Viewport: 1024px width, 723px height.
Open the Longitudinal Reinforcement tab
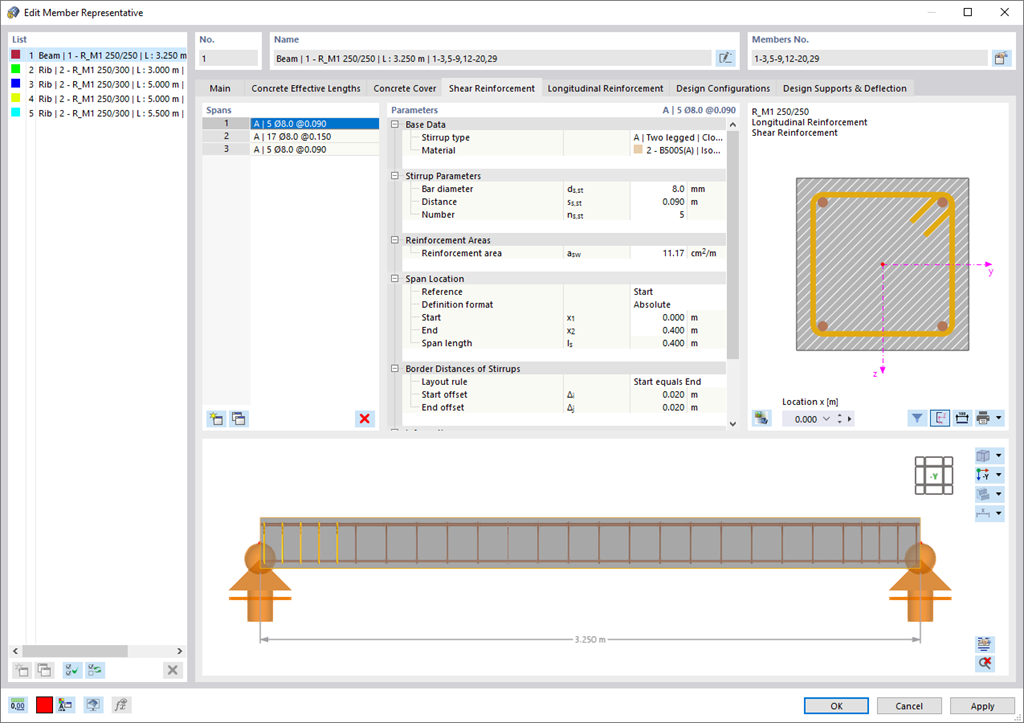coord(605,88)
